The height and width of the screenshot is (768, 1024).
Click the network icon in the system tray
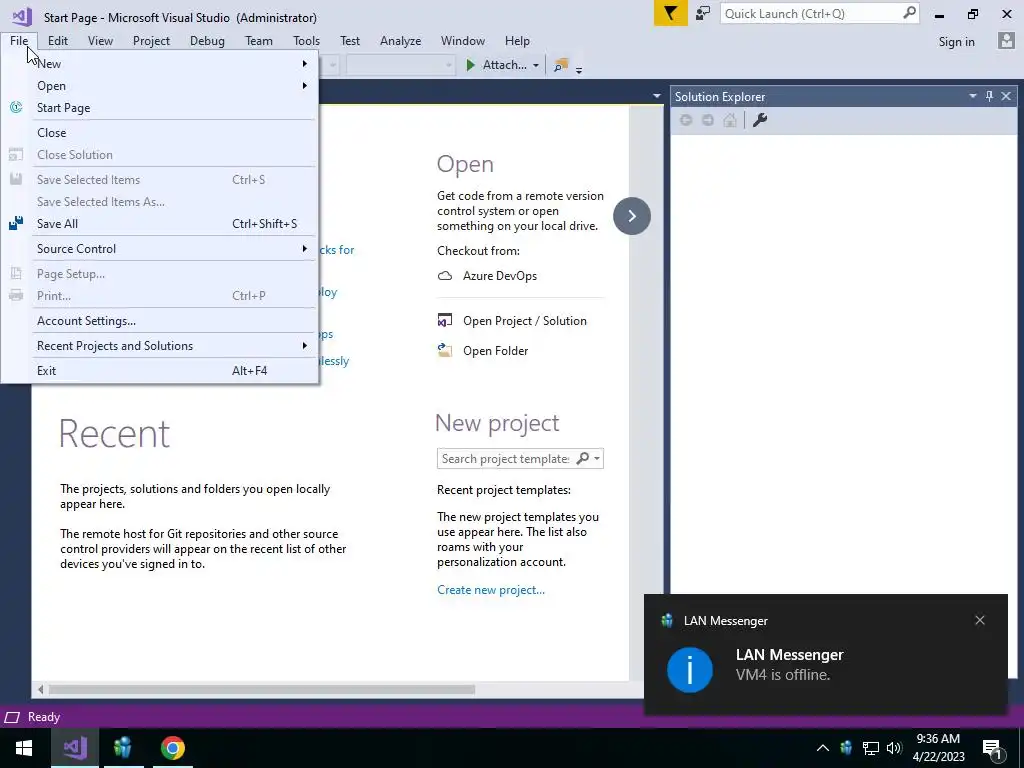click(x=870, y=748)
